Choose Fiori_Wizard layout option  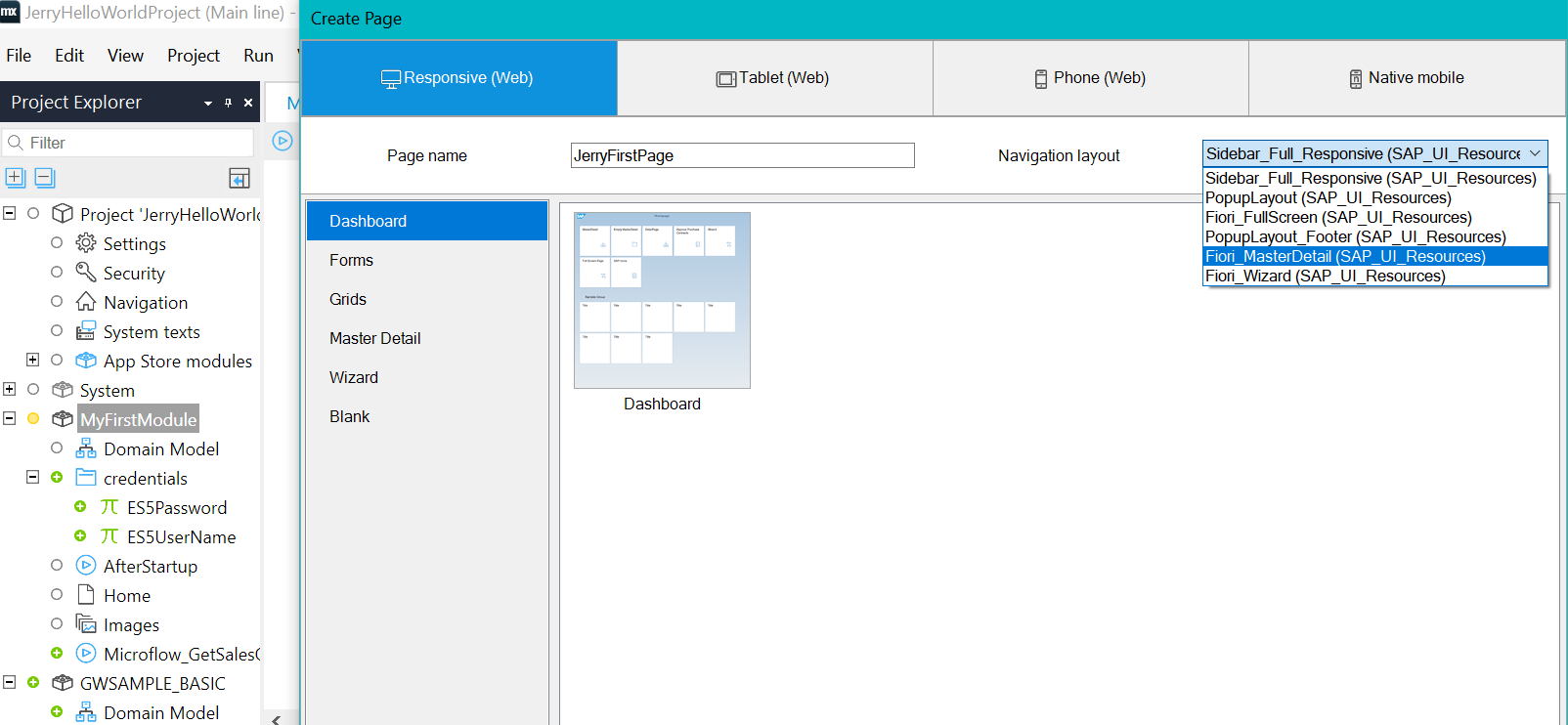tap(1375, 276)
